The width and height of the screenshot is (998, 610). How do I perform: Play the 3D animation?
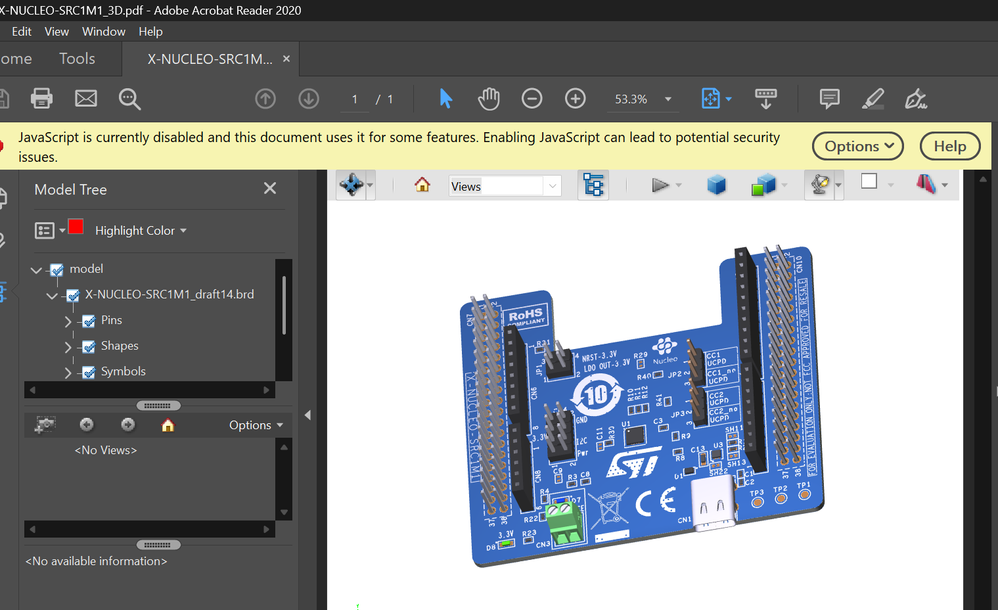pyautogui.click(x=660, y=185)
